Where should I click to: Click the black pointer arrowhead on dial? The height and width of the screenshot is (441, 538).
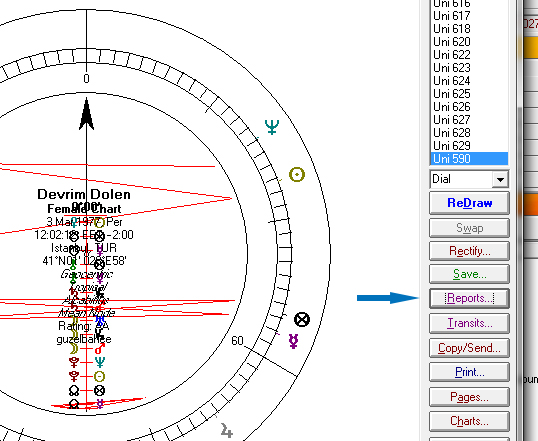(x=86, y=114)
